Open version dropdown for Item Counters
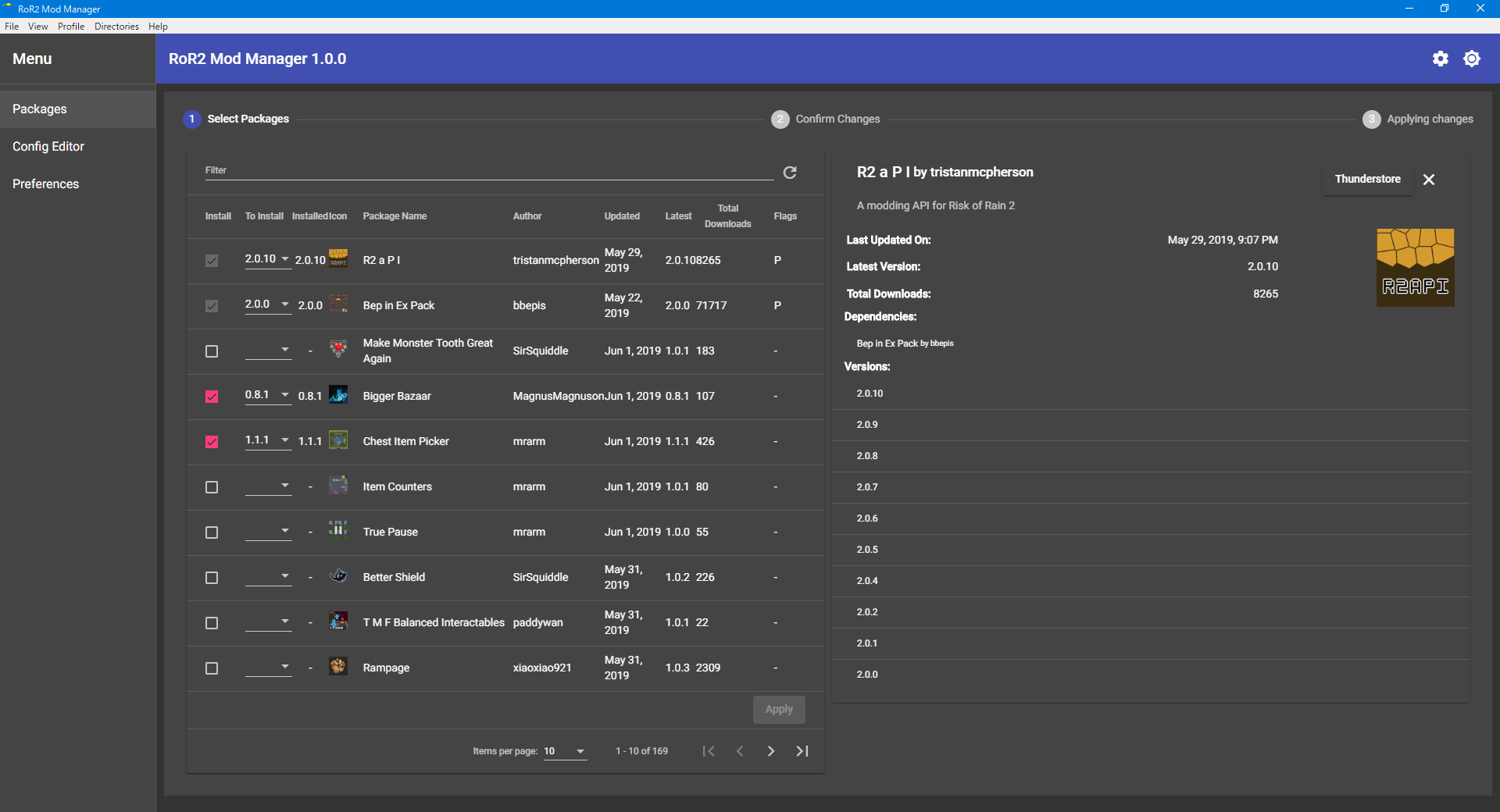Screen dimensions: 1500x812 coord(268,486)
